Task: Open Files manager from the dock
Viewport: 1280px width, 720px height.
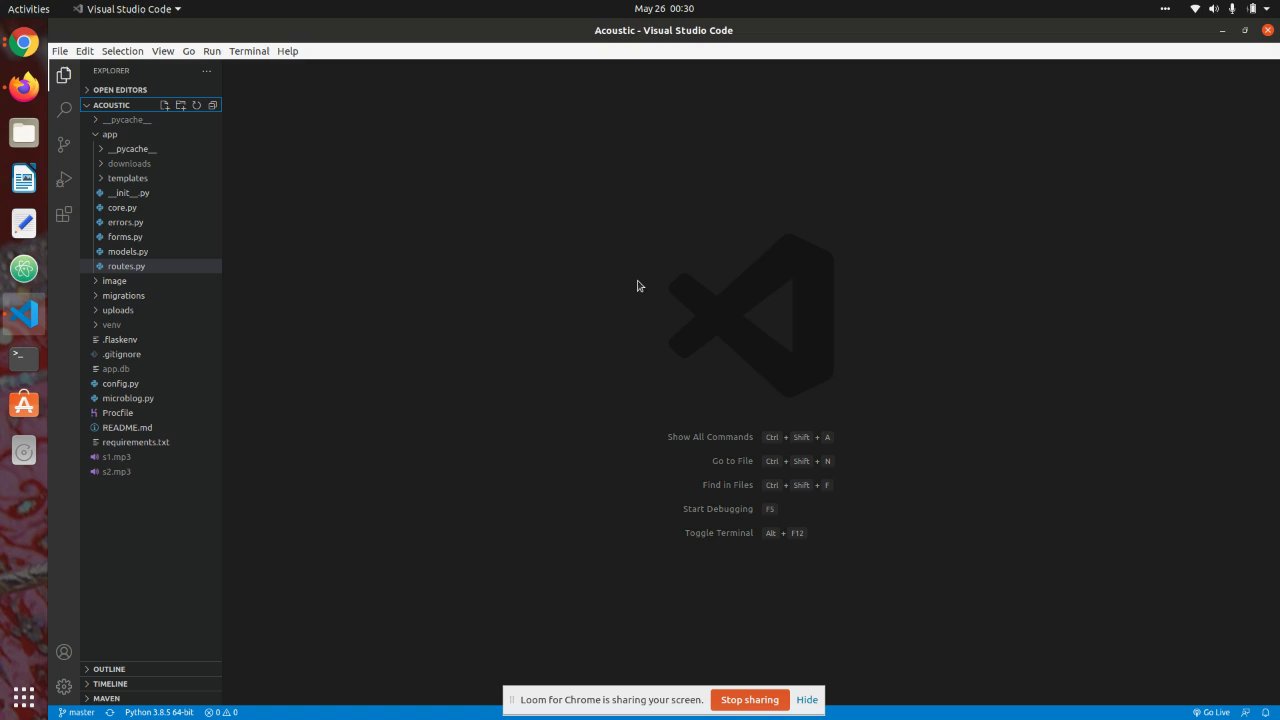Action: pyautogui.click(x=24, y=133)
